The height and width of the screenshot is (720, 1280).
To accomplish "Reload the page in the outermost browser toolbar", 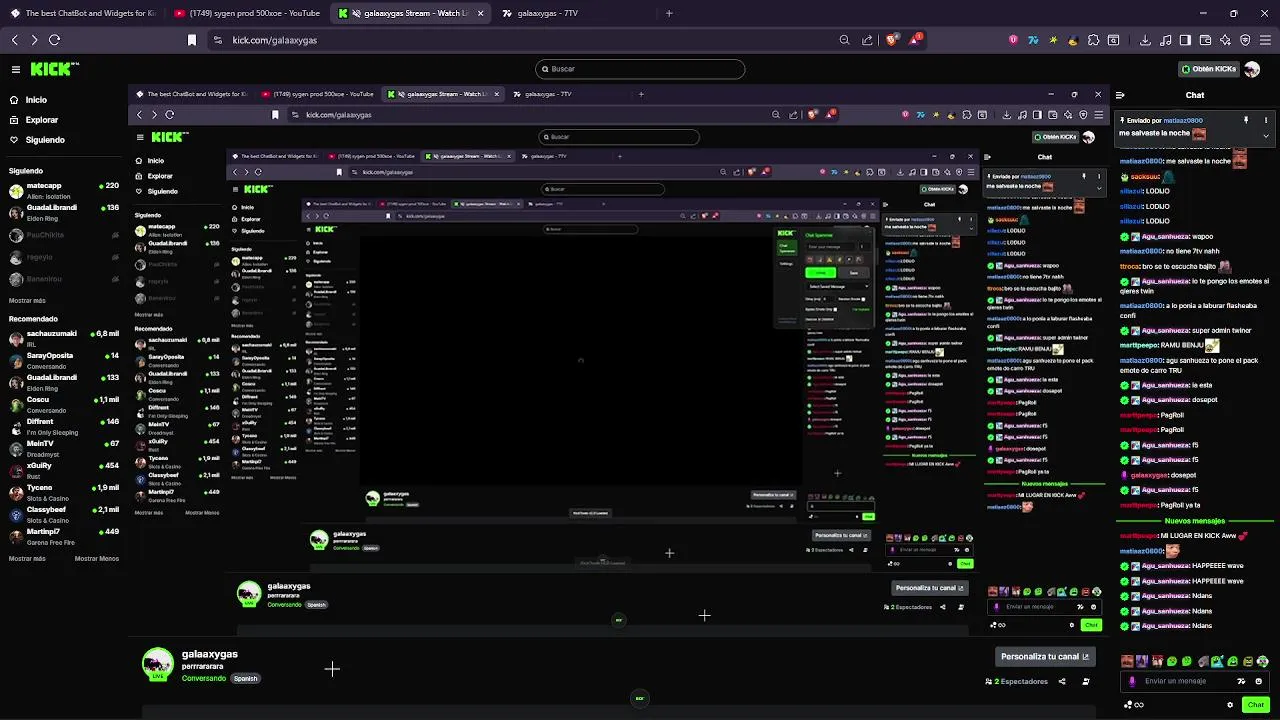I will click(x=54, y=40).
